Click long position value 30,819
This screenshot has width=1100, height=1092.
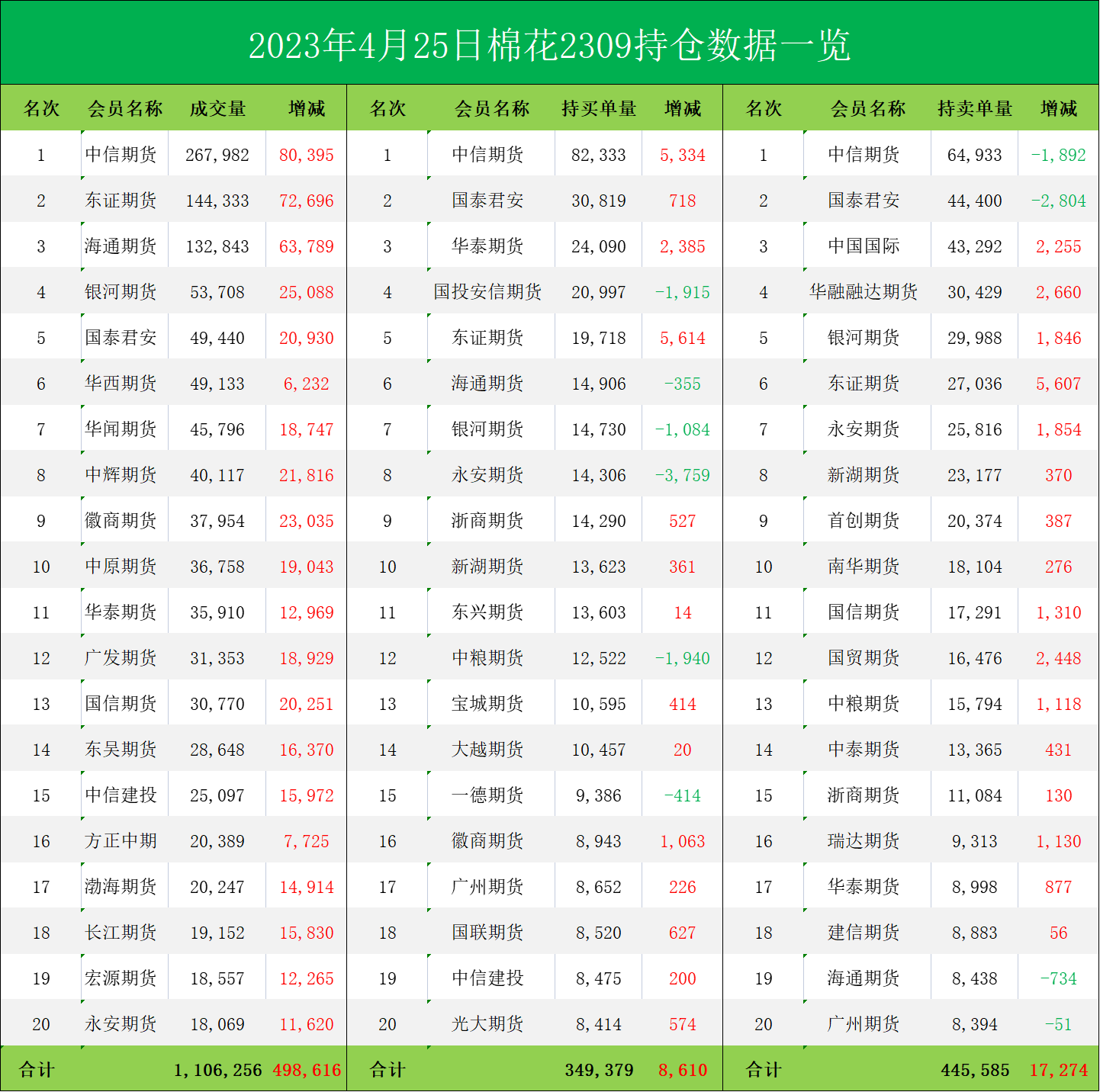click(599, 201)
